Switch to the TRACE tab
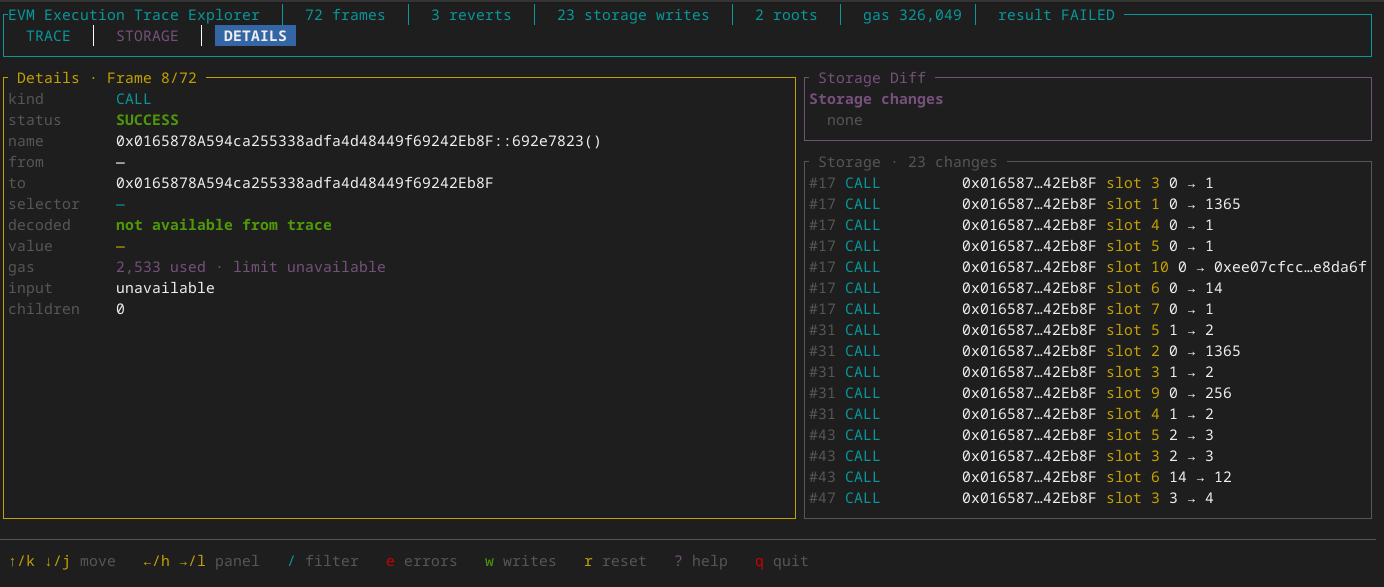Screen dimensions: 1384x587 tap(48, 36)
